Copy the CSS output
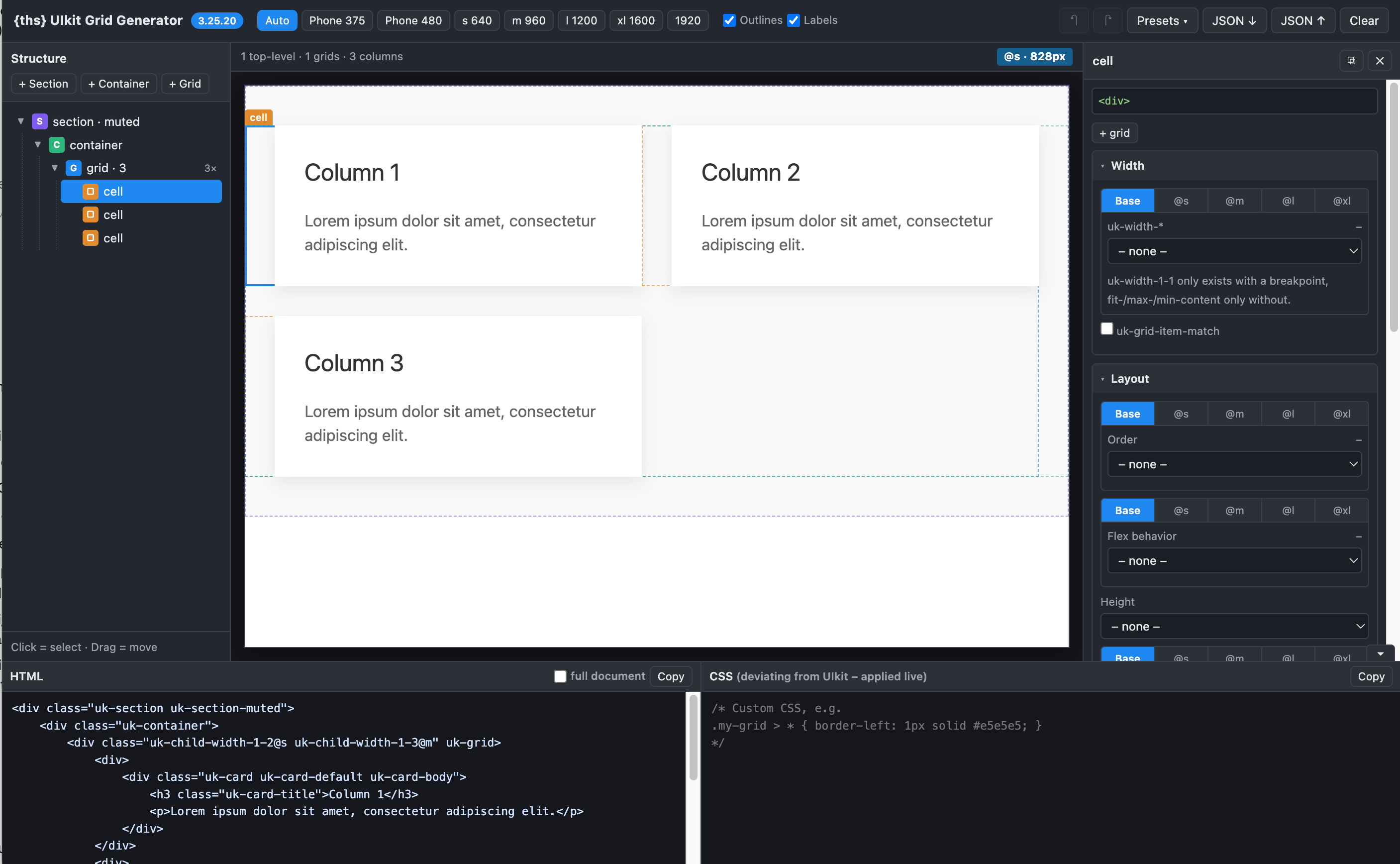 click(x=1371, y=676)
